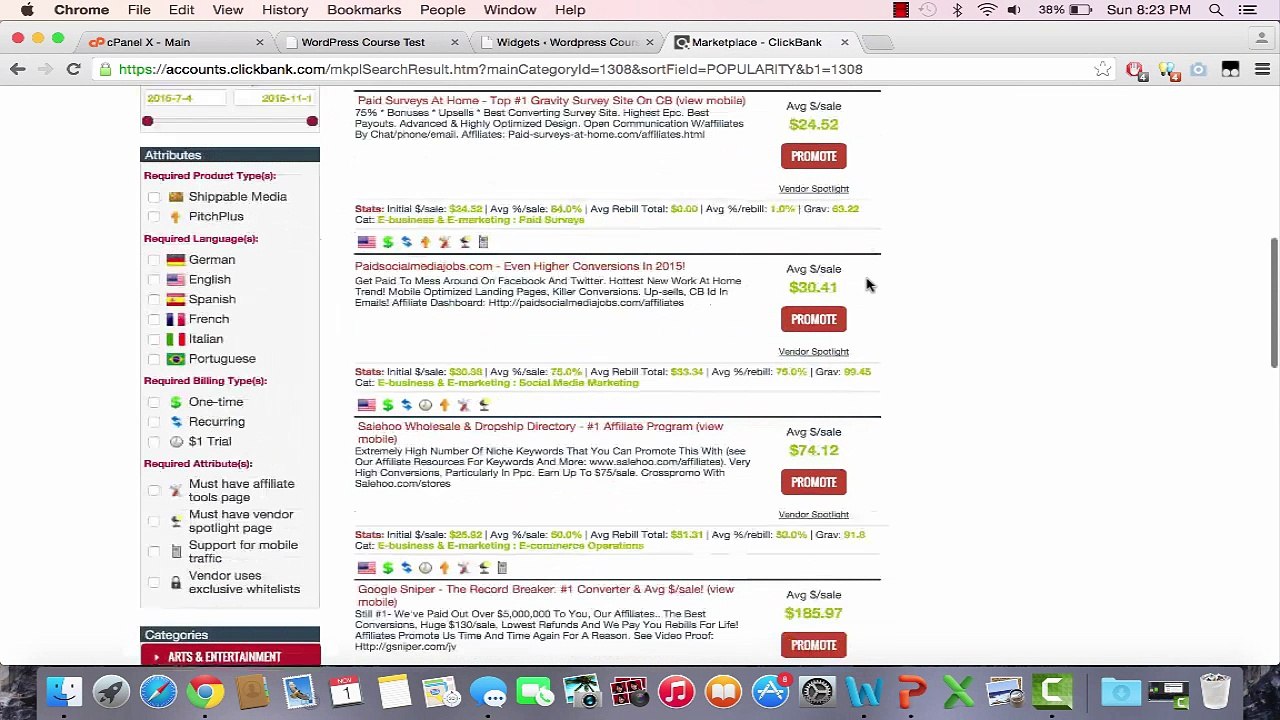
Task: Promote the Paid Surveys At Home product
Action: pyautogui.click(x=813, y=156)
